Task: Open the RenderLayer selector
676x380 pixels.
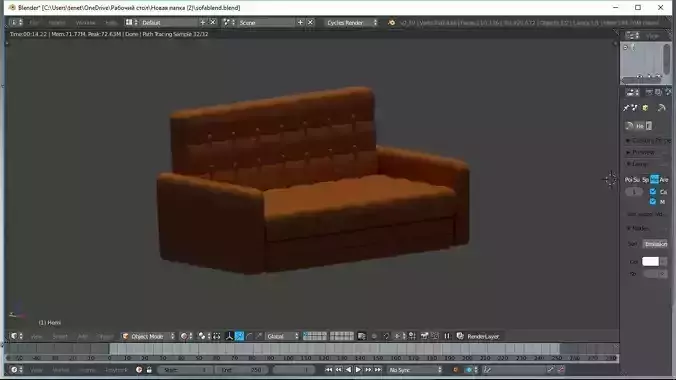Action: (x=478, y=336)
